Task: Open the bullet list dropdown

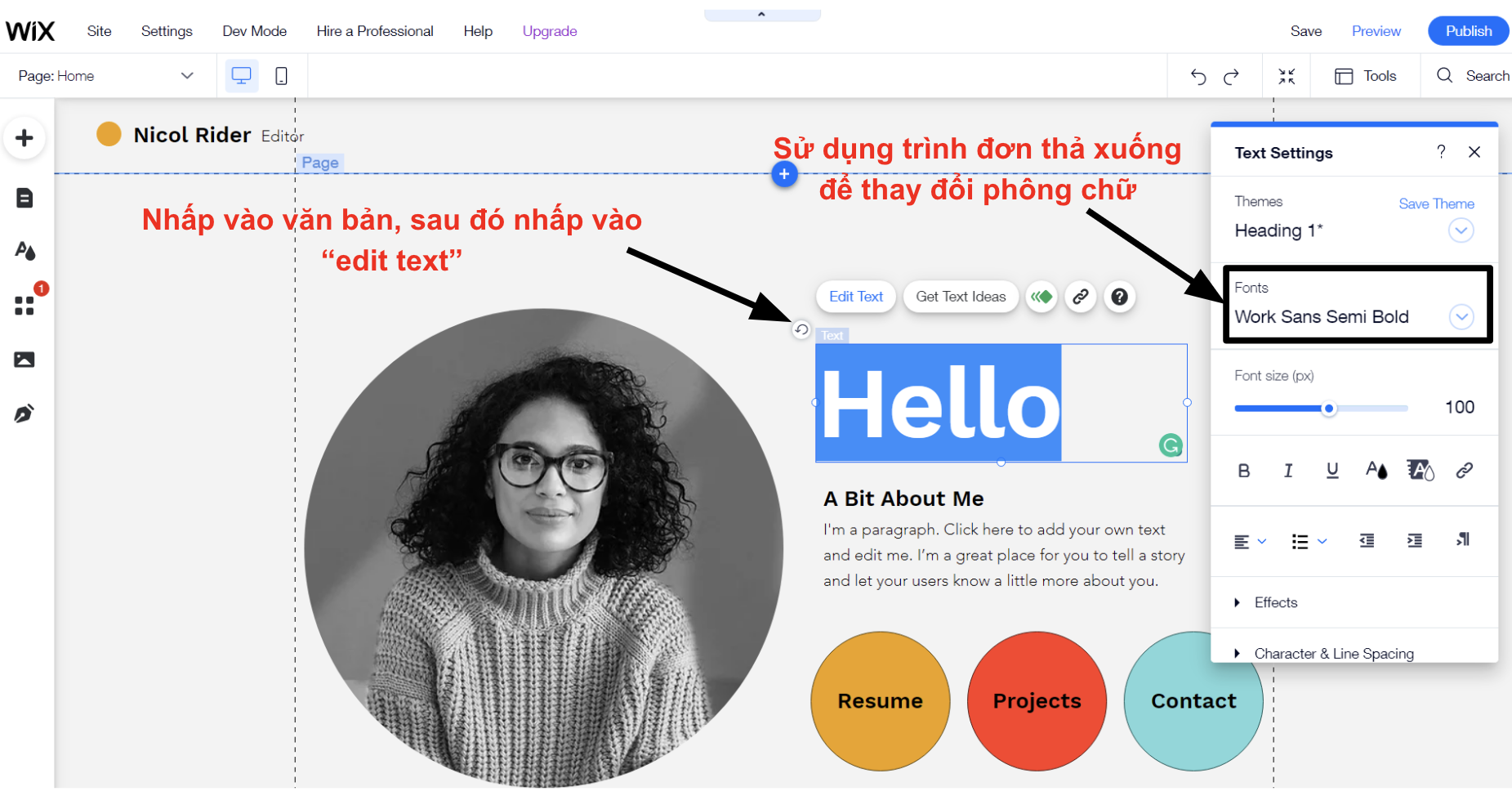Action: tap(1309, 541)
